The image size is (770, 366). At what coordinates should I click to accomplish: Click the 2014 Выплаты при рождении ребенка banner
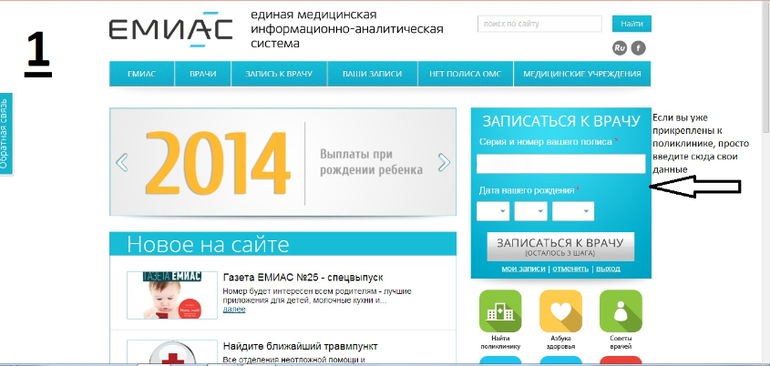(283, 162)
